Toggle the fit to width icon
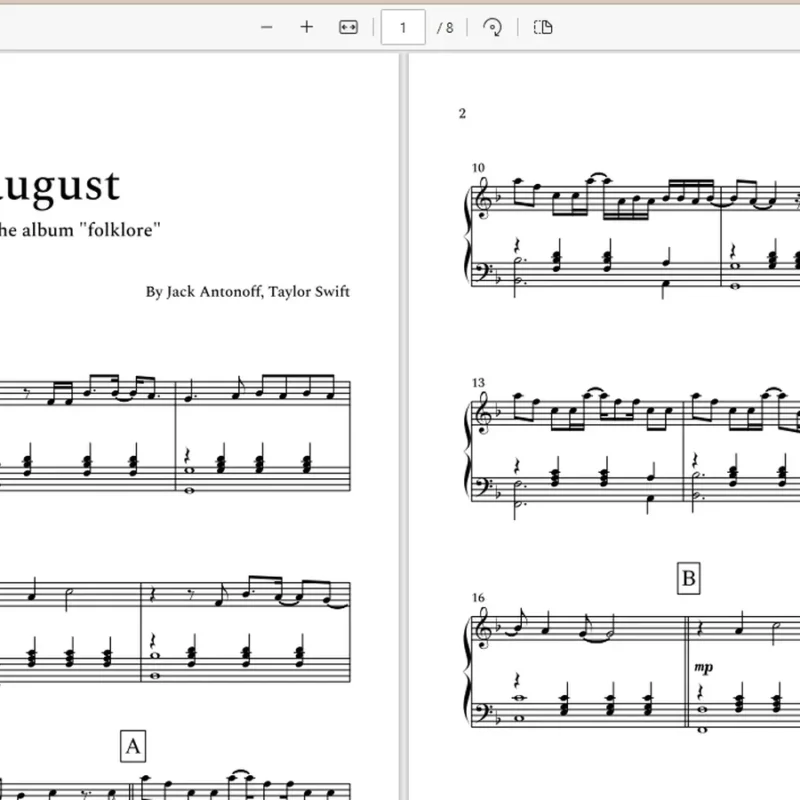Screen dimensions: 800x800 pos(348,27)
